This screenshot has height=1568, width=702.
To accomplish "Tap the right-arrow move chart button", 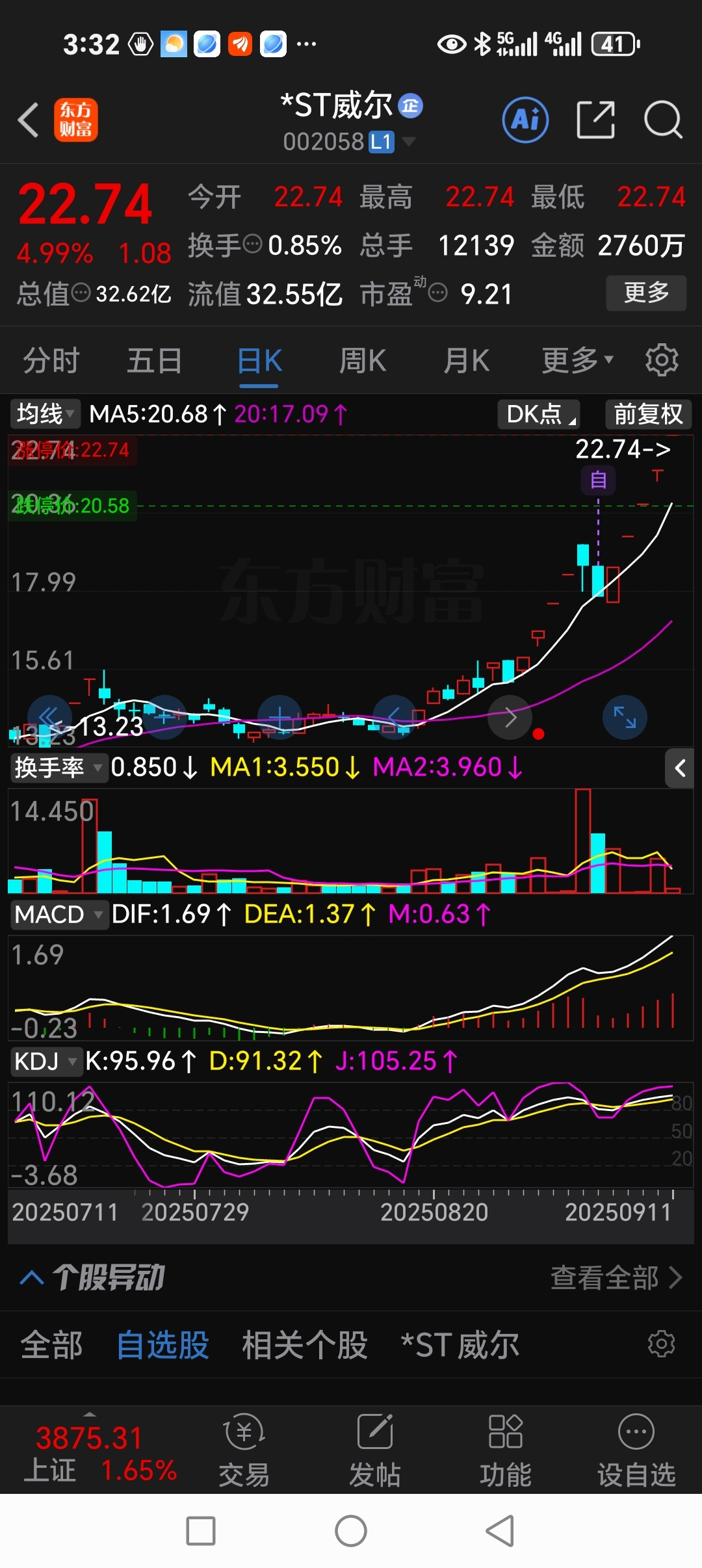I will click(x=510, y=717).
